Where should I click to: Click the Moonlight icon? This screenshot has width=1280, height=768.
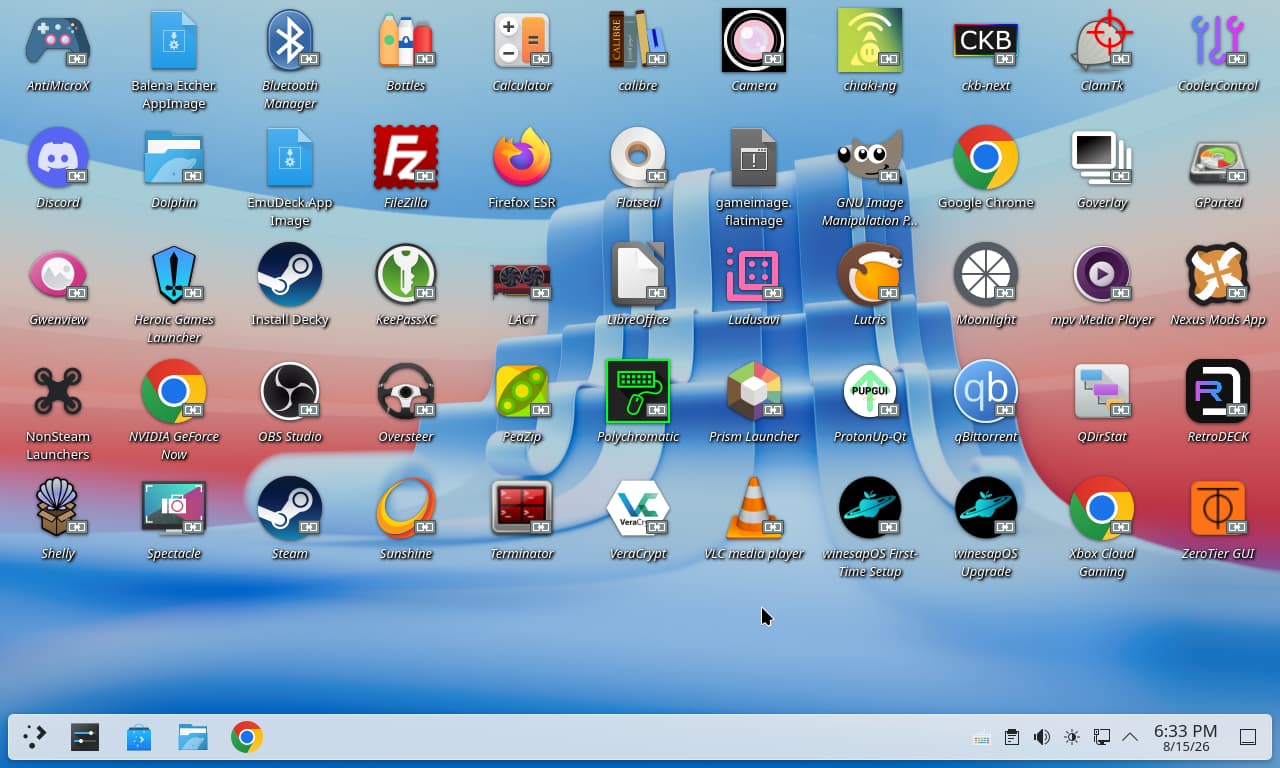(986, 275)
